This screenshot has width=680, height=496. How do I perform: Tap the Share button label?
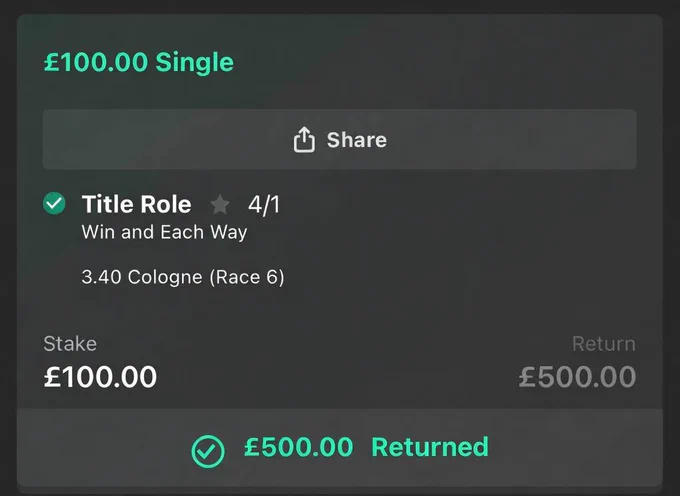[356, 140]
